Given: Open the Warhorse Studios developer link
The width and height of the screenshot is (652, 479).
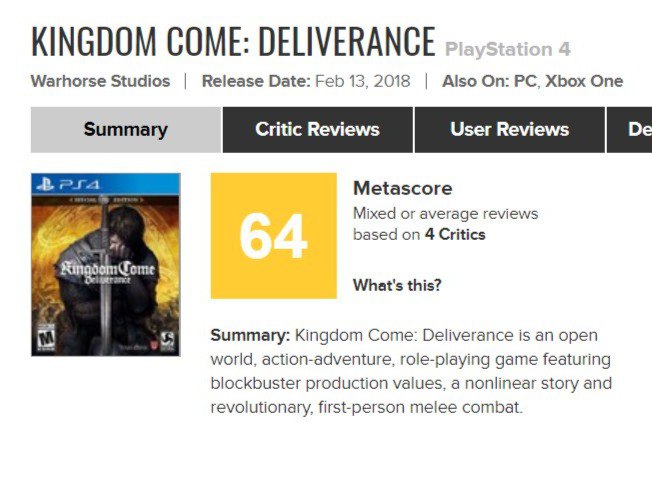Looking at the screenshot, I should tap(100, 81).
